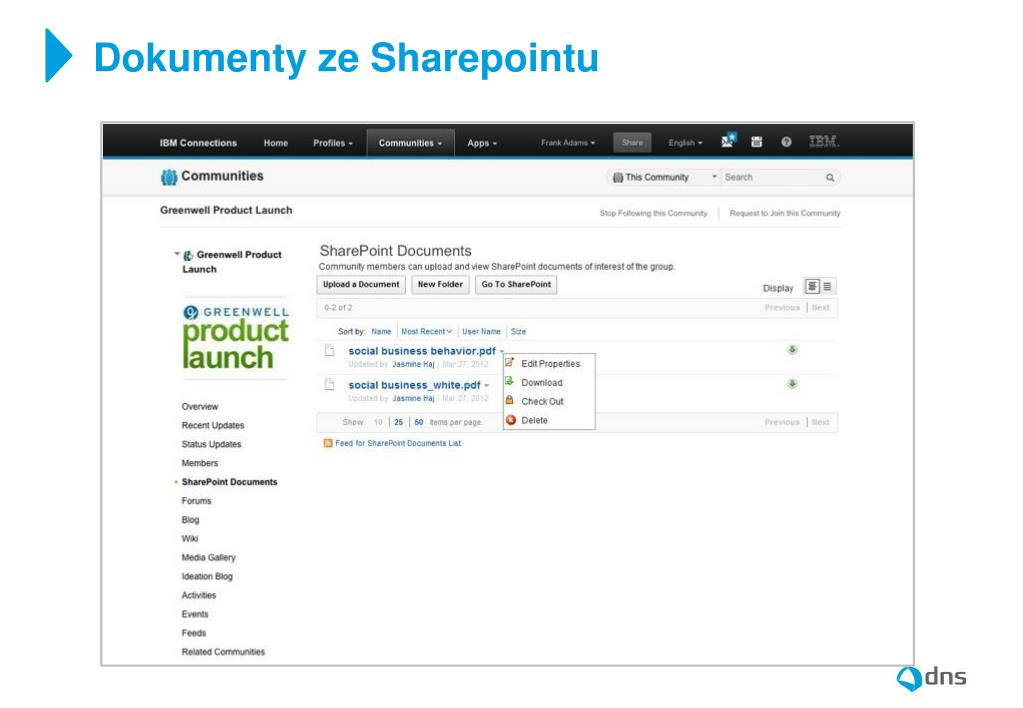Download social business behavior.pdf via green arrow

click(x=792, y=350)
